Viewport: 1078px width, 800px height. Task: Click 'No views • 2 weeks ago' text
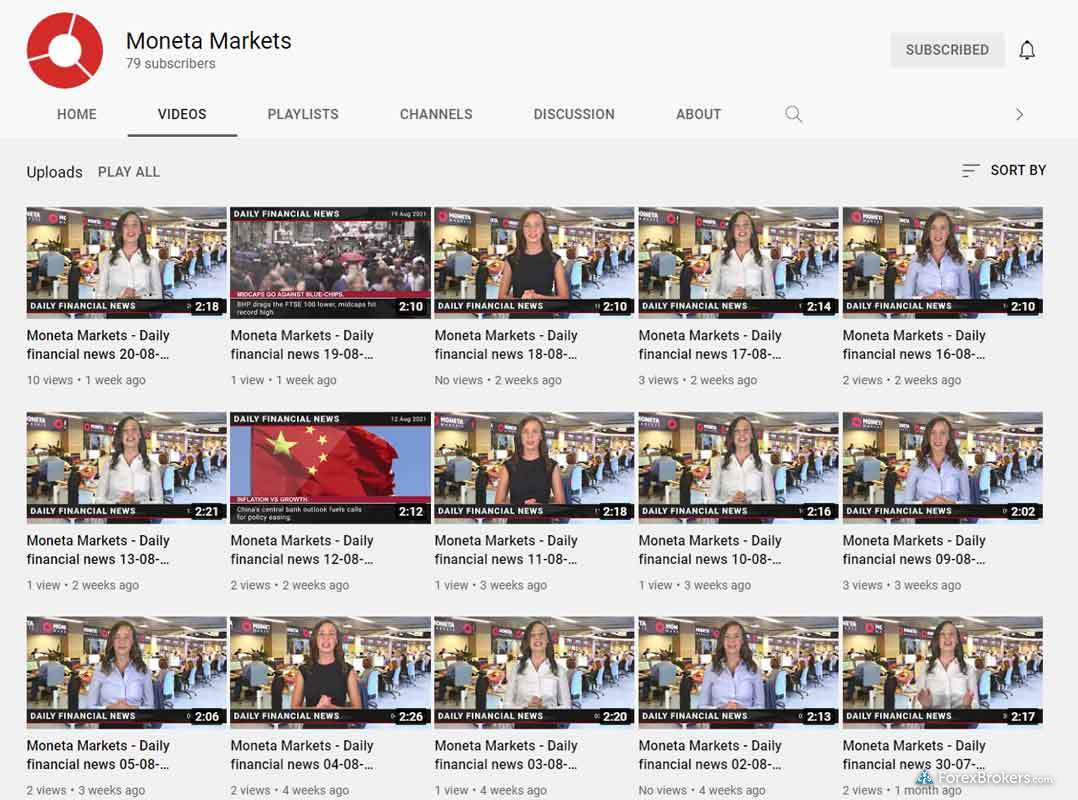[498, 380]
